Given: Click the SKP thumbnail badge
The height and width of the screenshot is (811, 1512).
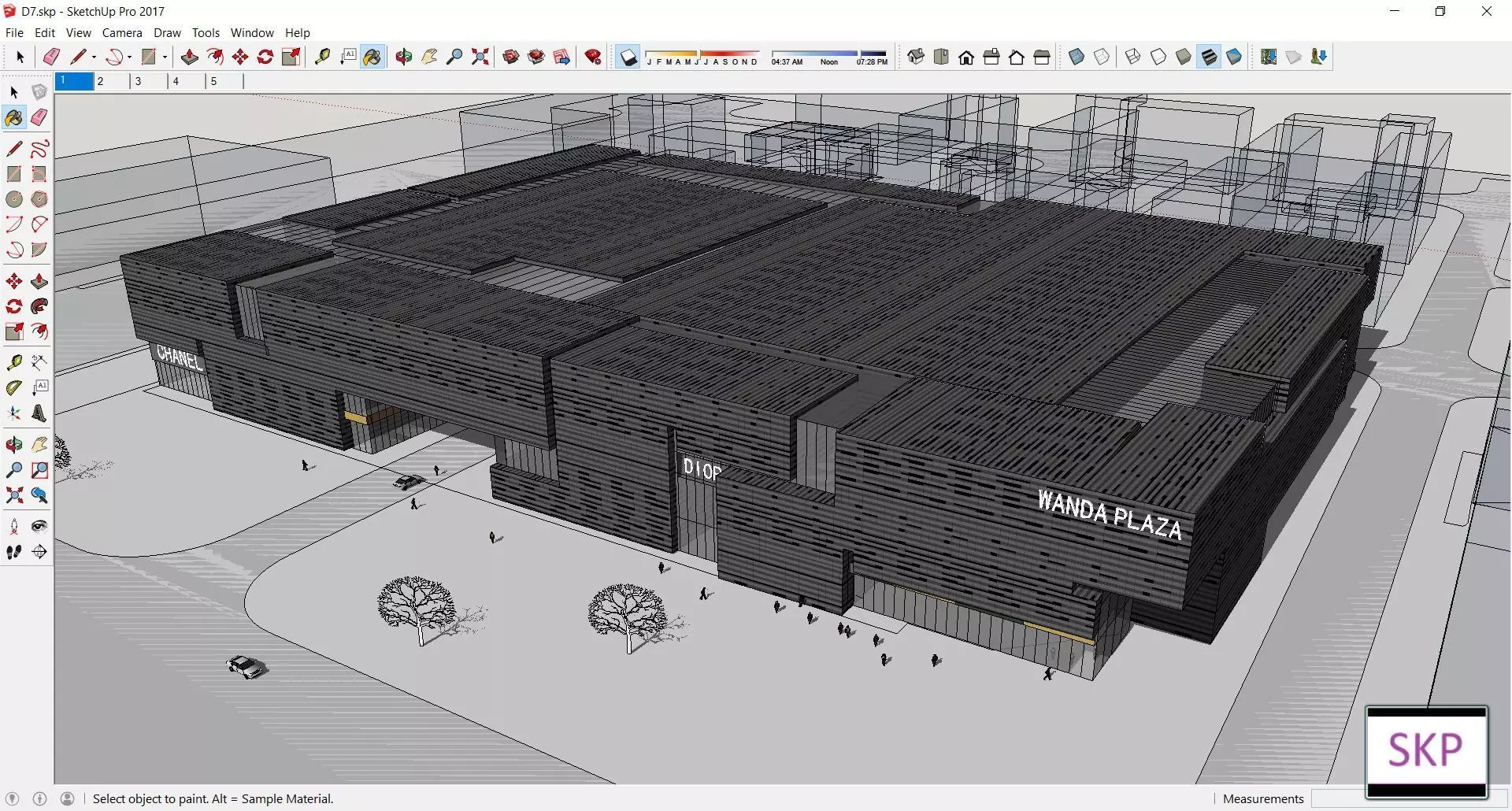Looking at the screenshot, I should (1426, 752).
